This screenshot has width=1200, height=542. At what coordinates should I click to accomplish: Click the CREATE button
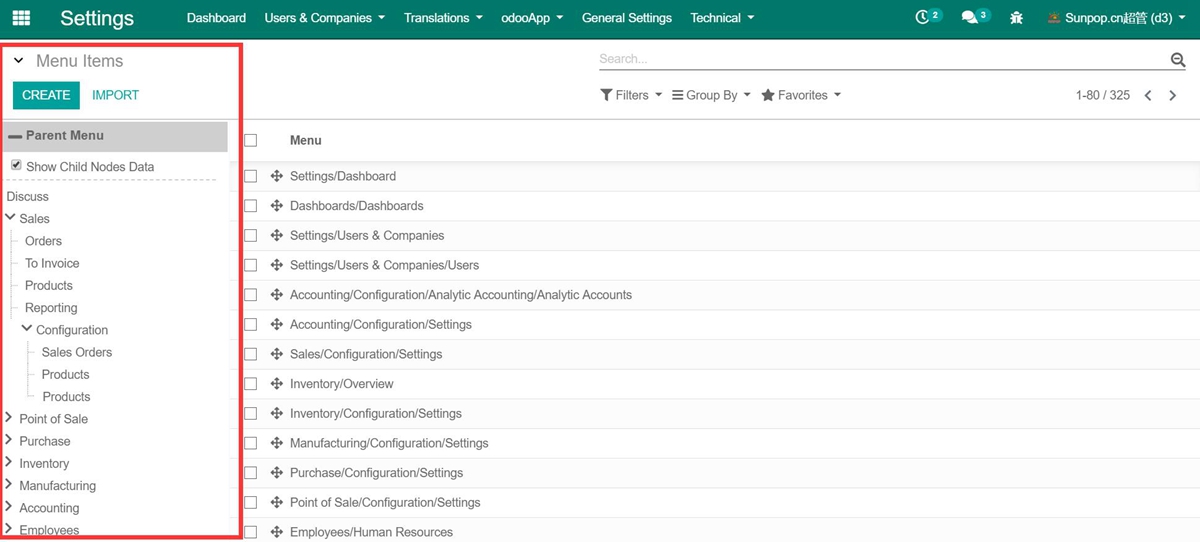[46, 95]
